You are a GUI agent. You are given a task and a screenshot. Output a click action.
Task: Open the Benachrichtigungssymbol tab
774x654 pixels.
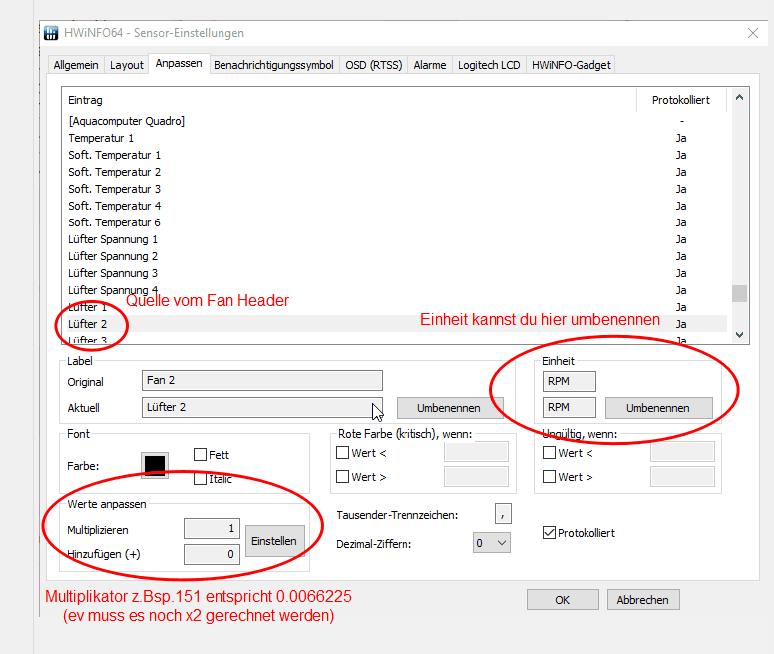coord(274,65)
